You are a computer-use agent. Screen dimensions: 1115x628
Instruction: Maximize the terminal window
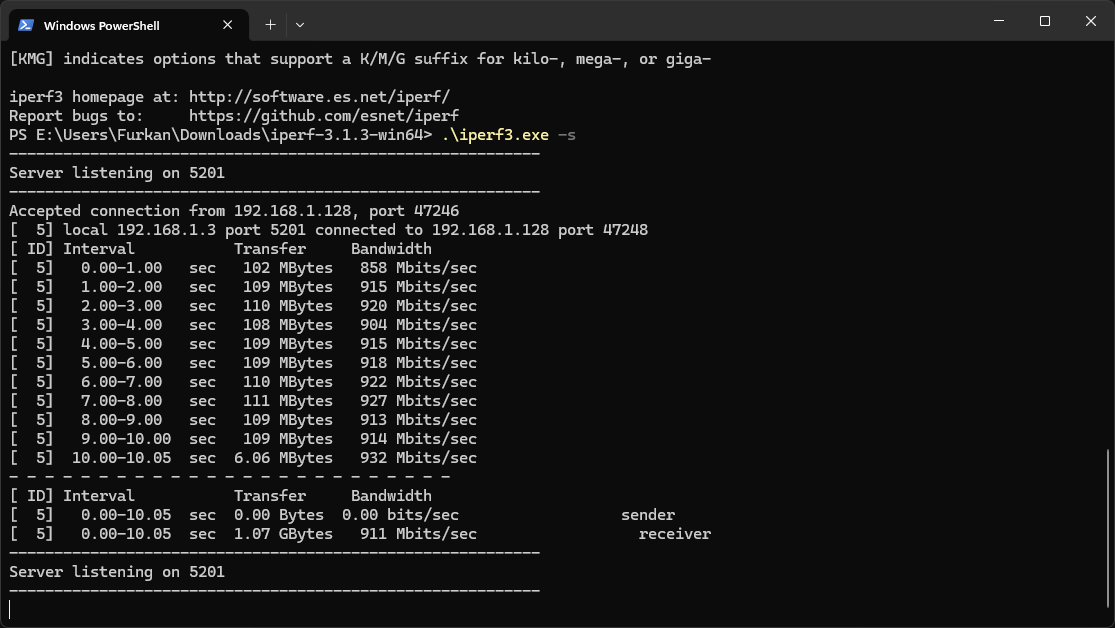[x=1045, y=21]
